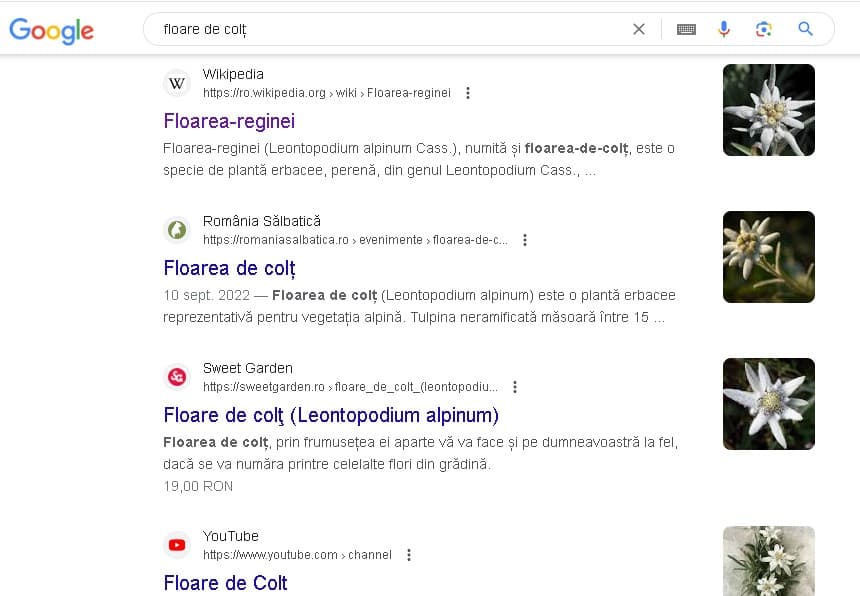Open three-dot menu for YouTube result

click(x=409, y=555)
